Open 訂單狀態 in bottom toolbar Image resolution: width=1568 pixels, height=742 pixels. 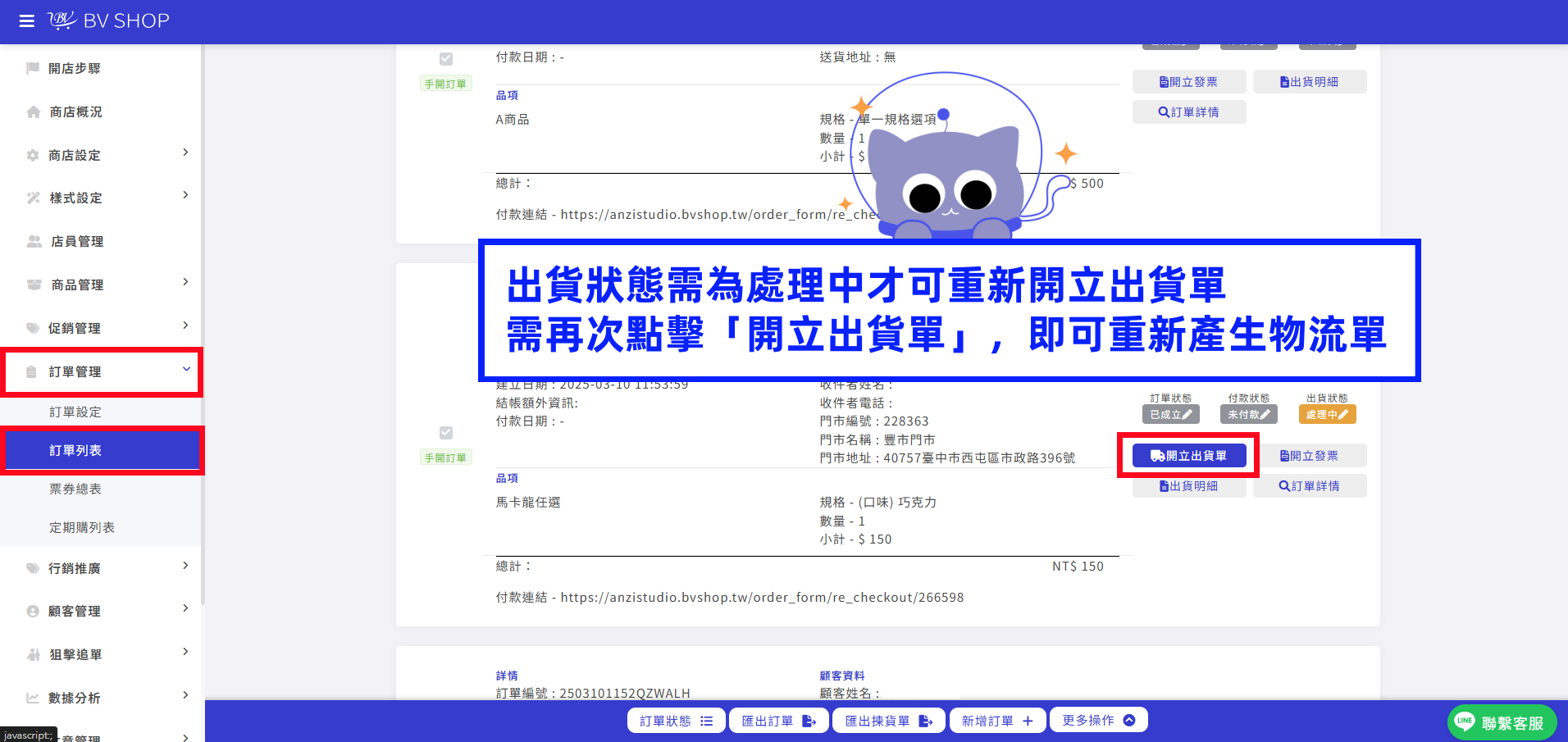pos(677,721)
